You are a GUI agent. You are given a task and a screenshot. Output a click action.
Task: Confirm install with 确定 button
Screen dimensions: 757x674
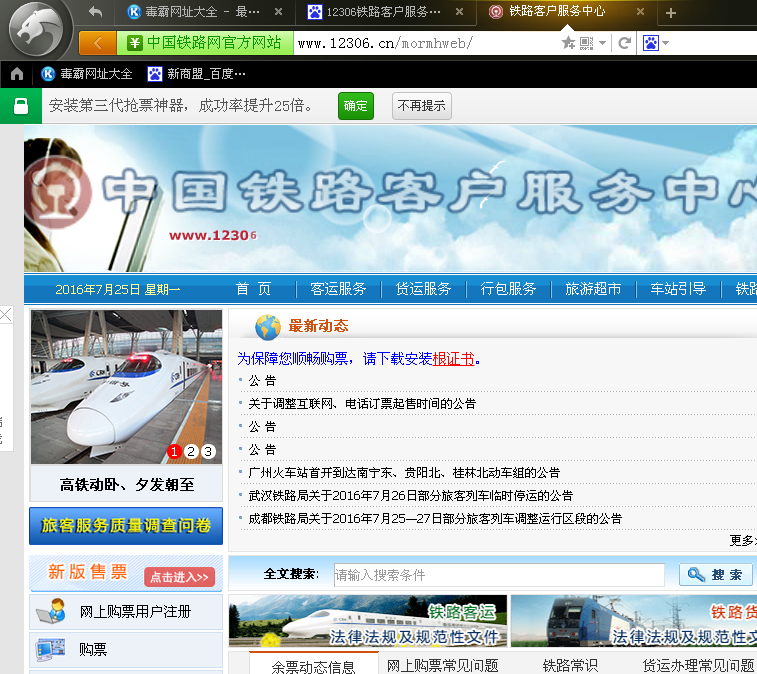(356, 106)
